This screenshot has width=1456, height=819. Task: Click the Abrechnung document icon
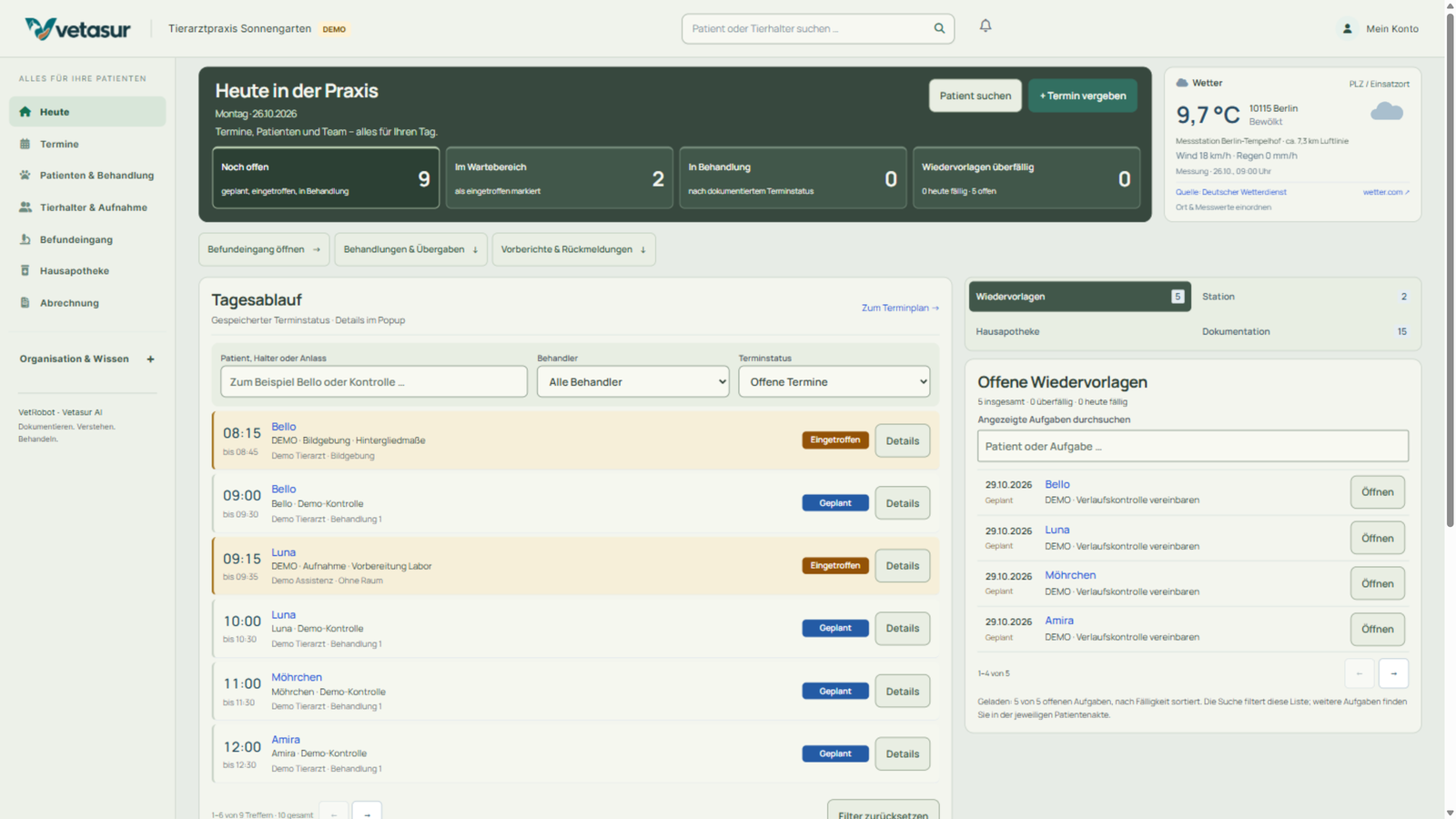click(x=25, y=302)
